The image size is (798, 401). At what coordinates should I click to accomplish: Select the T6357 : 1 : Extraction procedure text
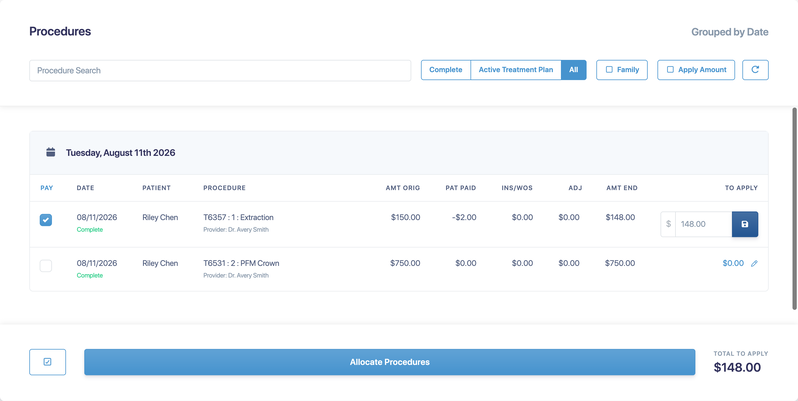coord(238,217)
